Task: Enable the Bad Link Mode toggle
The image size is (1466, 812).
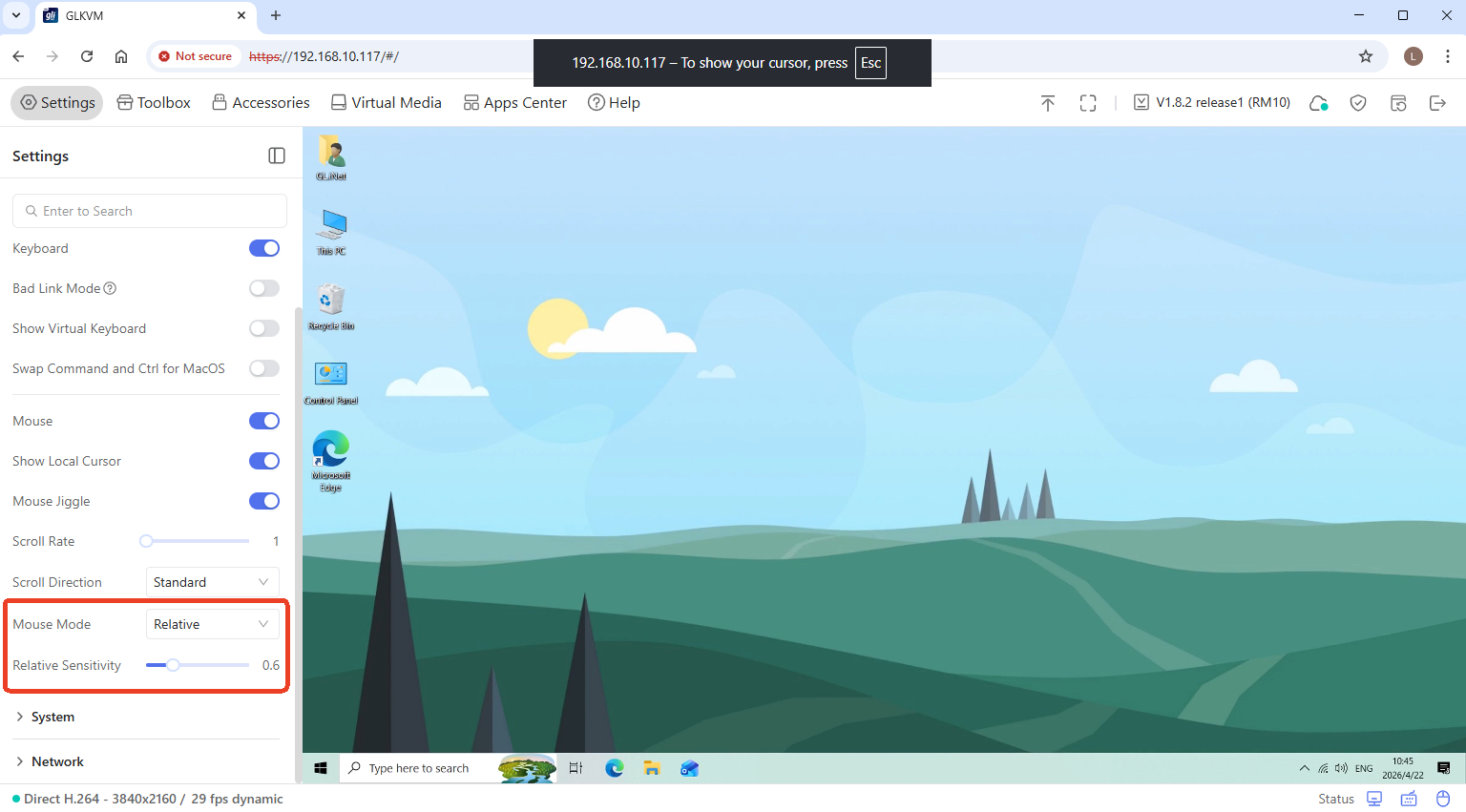Action: tap(264, 288)
